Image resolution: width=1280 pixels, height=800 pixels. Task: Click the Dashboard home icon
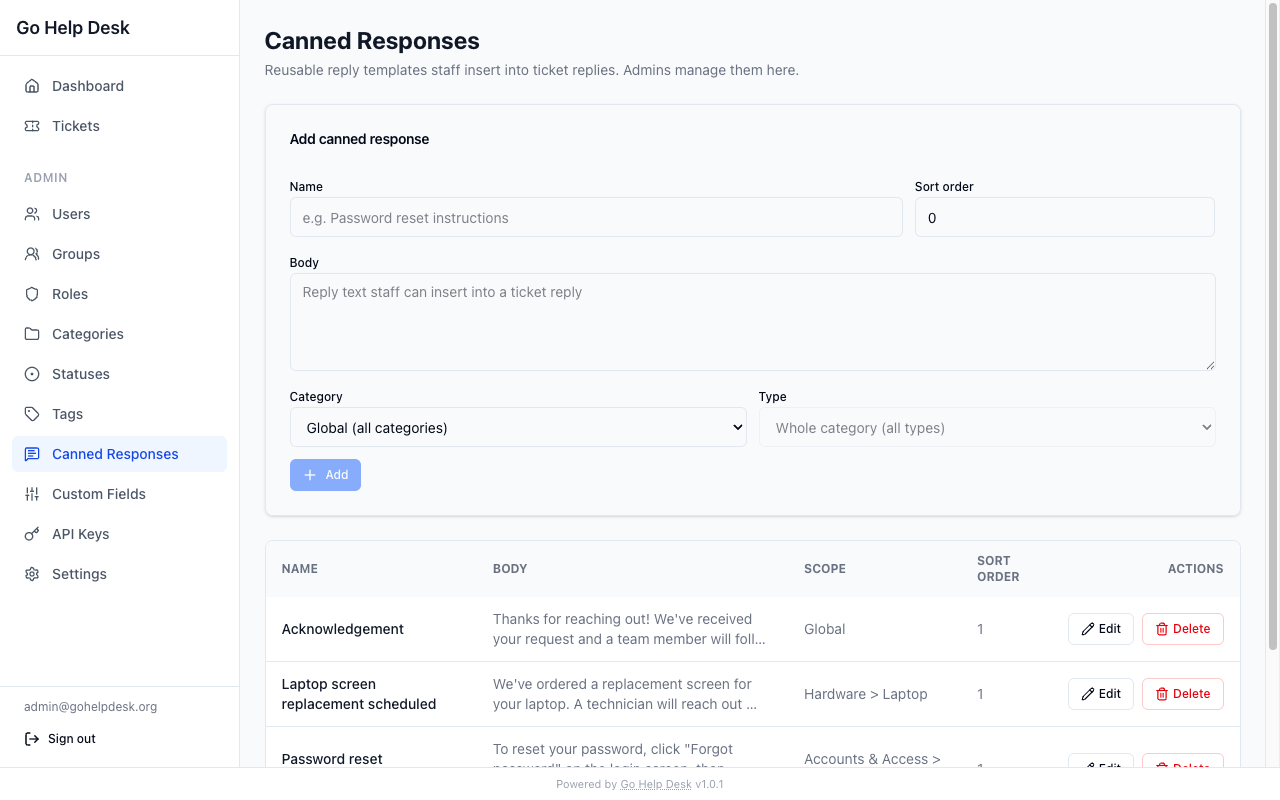32,86
